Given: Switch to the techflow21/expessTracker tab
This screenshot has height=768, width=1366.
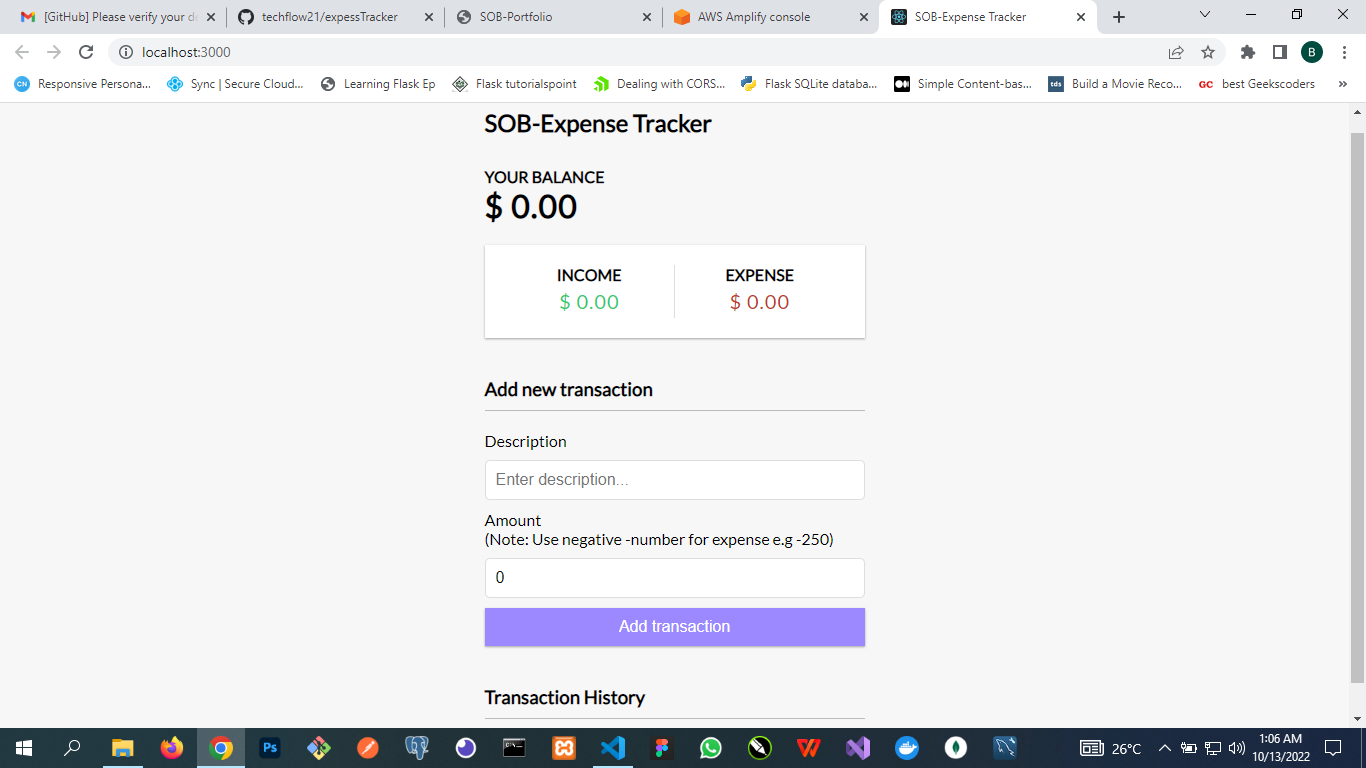Looking at the screenshot, I should (x=329, y=17).
